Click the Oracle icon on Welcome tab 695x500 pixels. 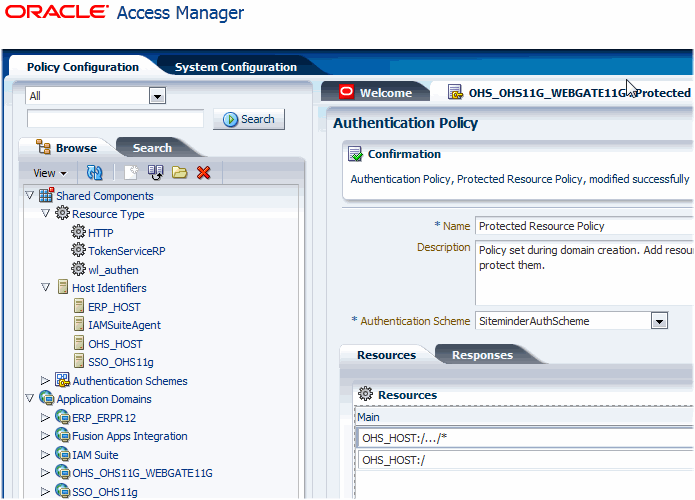[x=346, y=92]
